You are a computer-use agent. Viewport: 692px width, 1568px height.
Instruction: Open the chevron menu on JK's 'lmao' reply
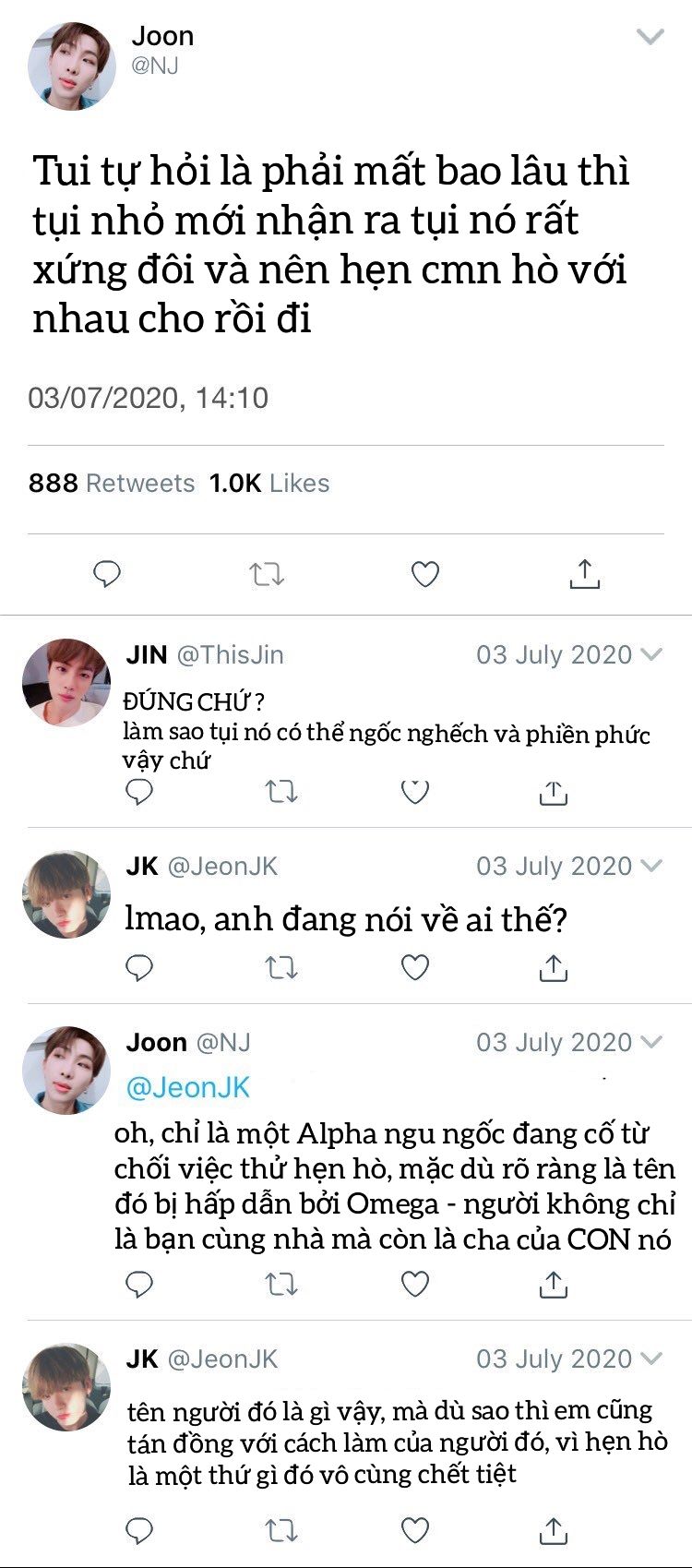[x=651, y=866]
